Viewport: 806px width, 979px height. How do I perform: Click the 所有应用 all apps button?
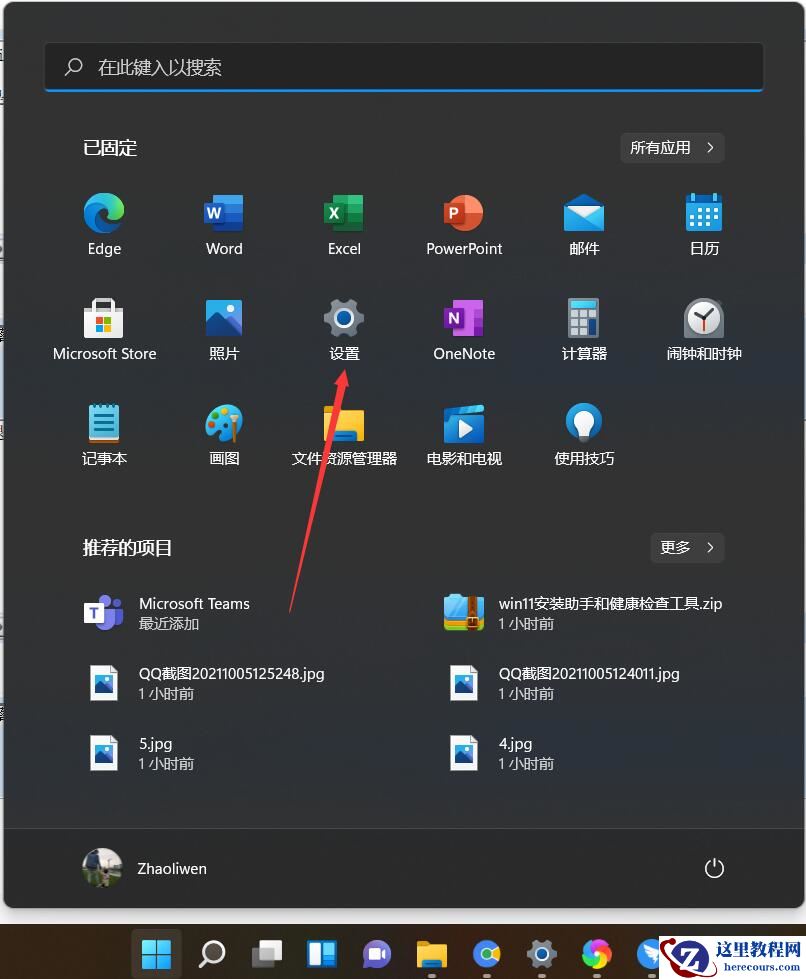[x=671, y=147]
